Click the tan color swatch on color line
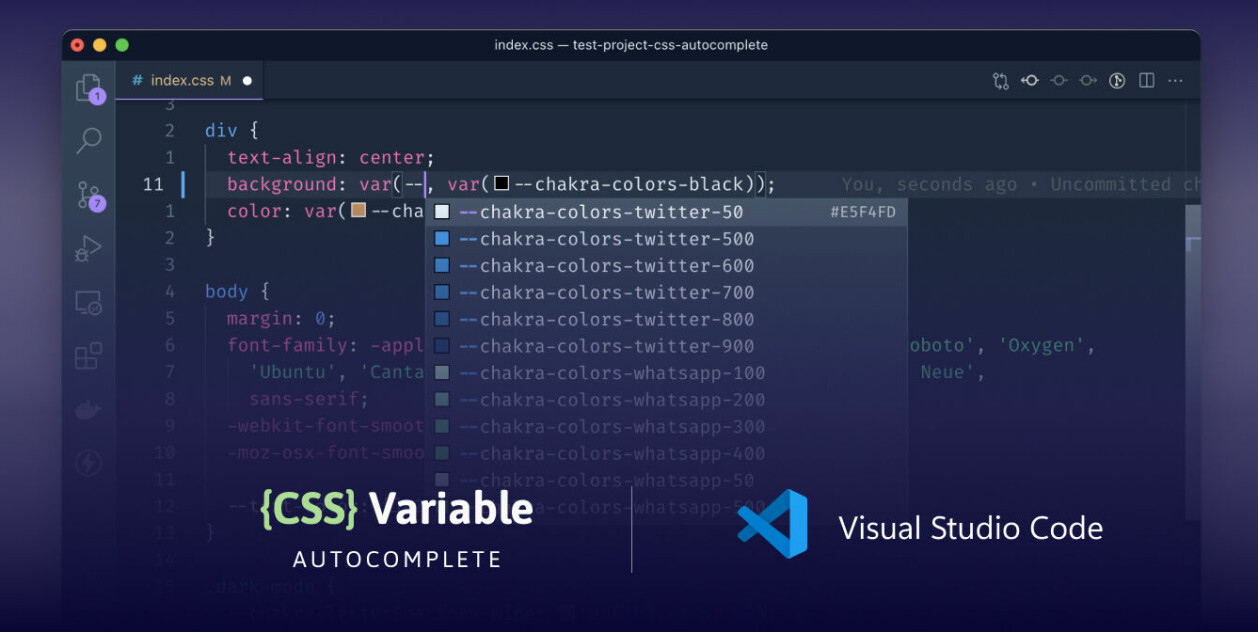 click(x=359, y=211)
